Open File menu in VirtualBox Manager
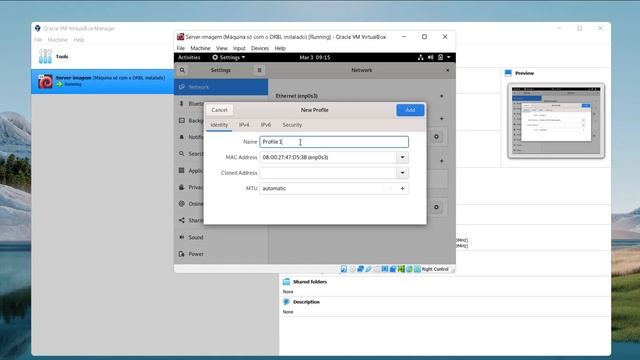 point(38,40)
